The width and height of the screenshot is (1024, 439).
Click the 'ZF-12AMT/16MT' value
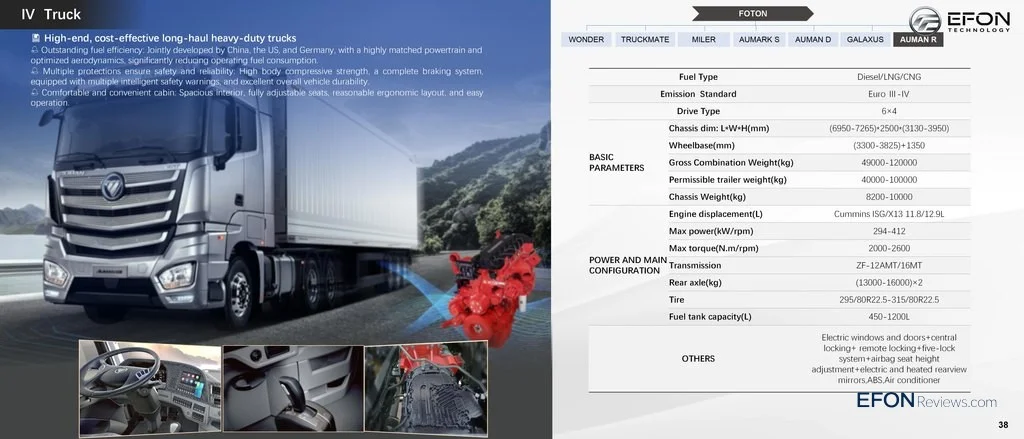click(889, 265)
